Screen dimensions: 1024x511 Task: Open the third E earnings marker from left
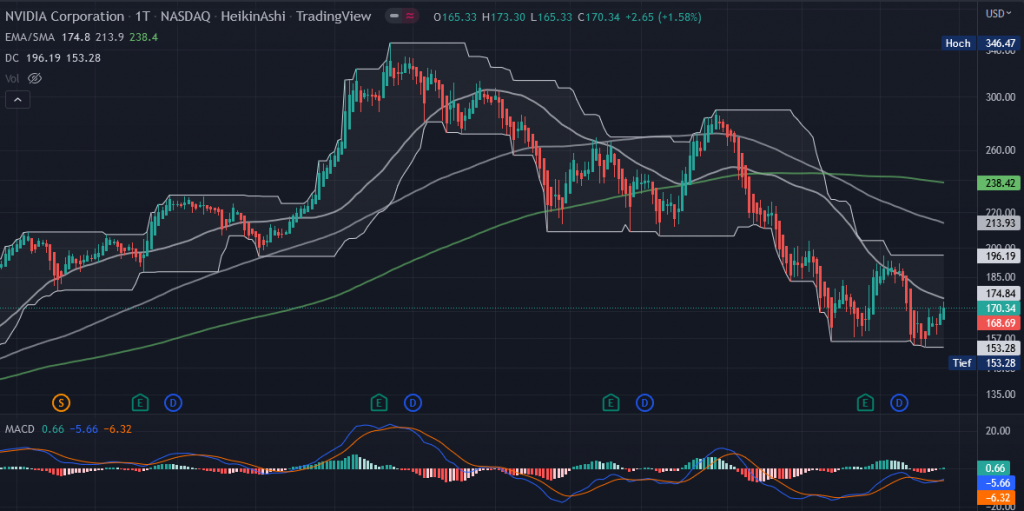(611, 403)
